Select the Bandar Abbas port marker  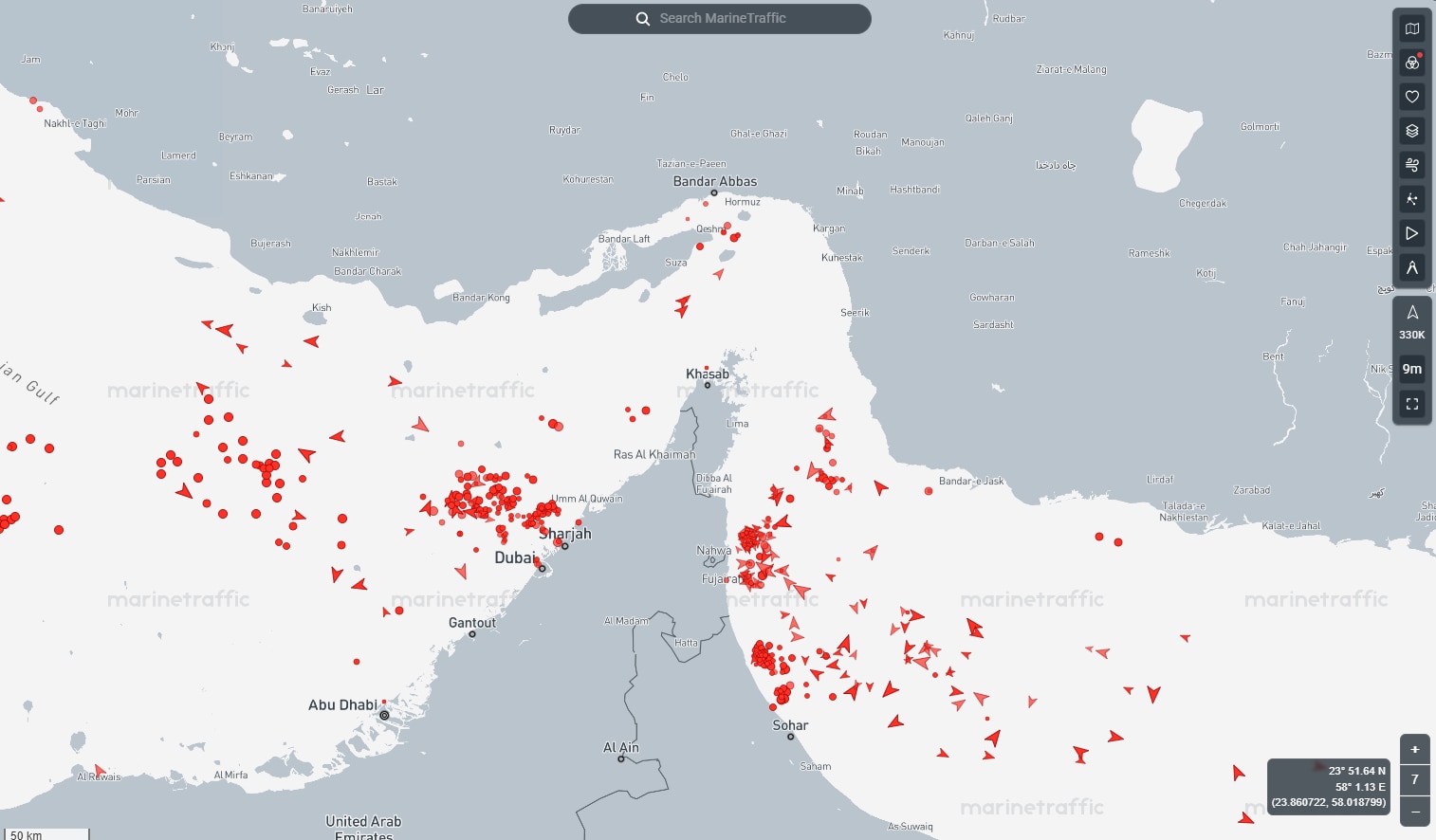713,192
